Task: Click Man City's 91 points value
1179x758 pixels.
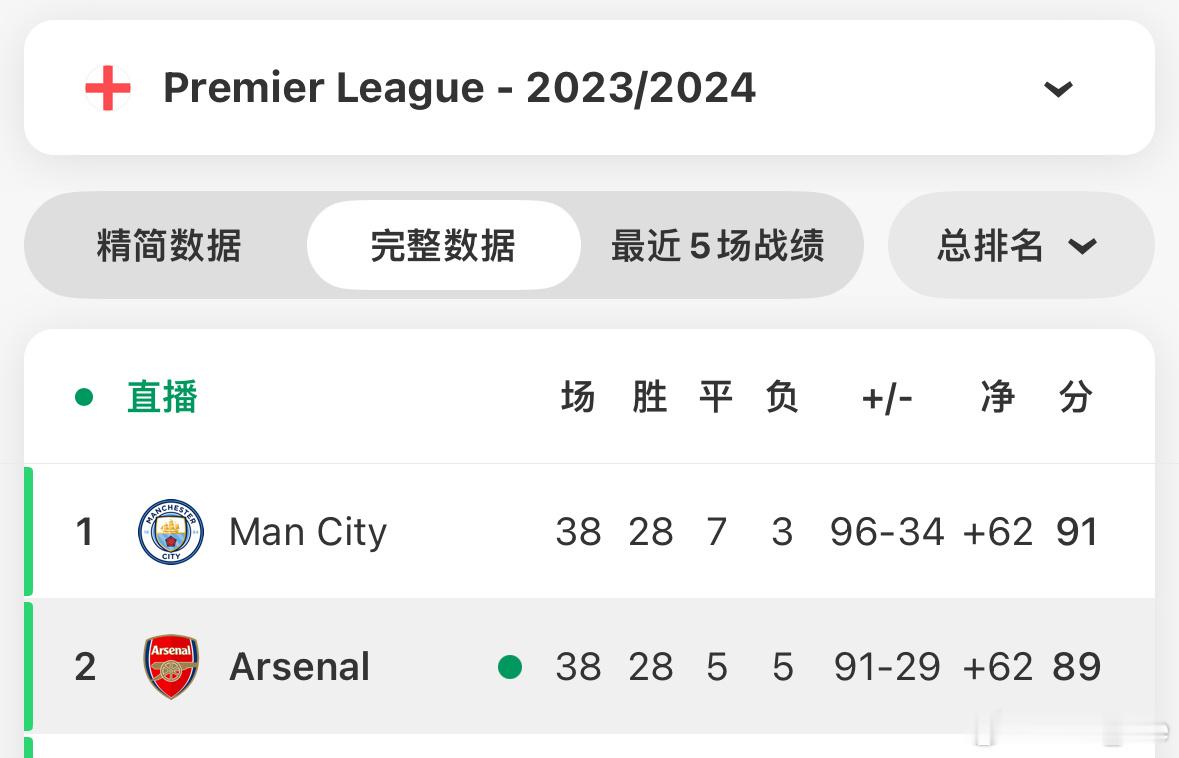Action: [1077, 532]
